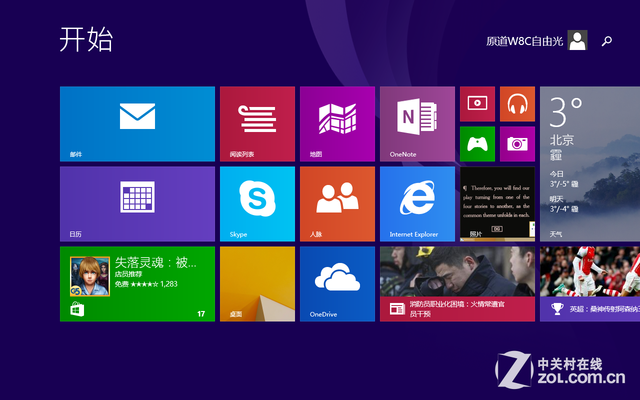Open the Xbox Games controller tile
Viewport: 640px width, 400px height.
(477, 144)
